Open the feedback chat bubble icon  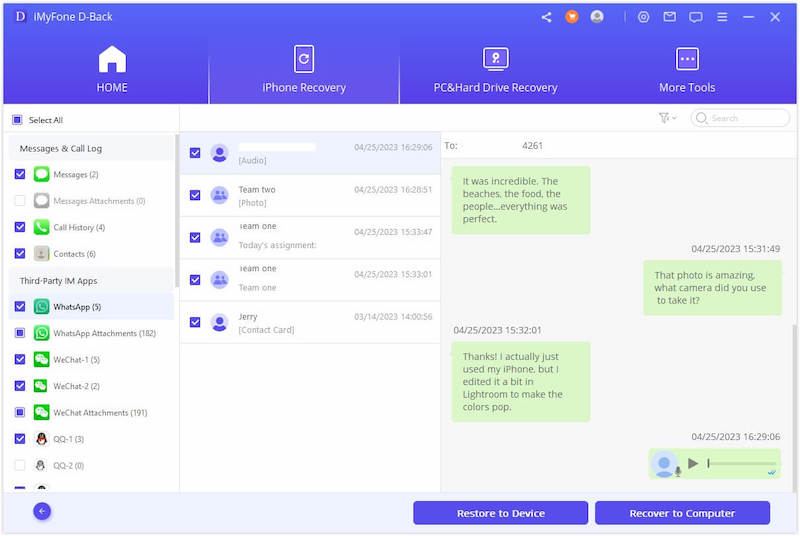click(x=696, y=17)
